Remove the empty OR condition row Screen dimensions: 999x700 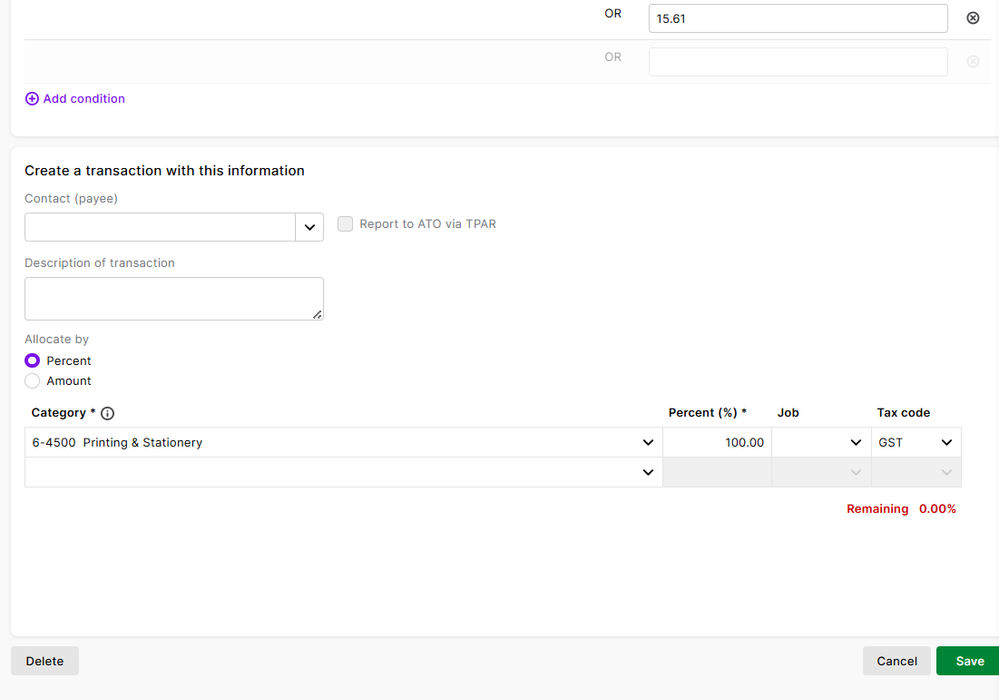pos(972,62)
